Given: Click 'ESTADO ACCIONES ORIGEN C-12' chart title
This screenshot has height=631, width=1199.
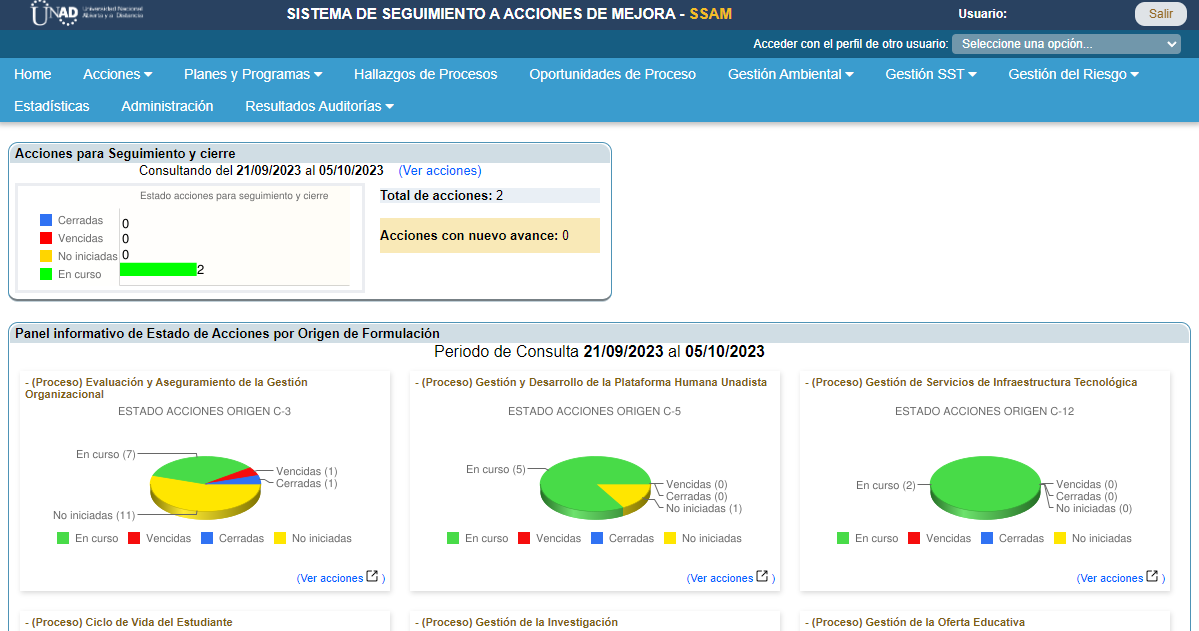Looking at the screenshot, I should click(984, 411).
